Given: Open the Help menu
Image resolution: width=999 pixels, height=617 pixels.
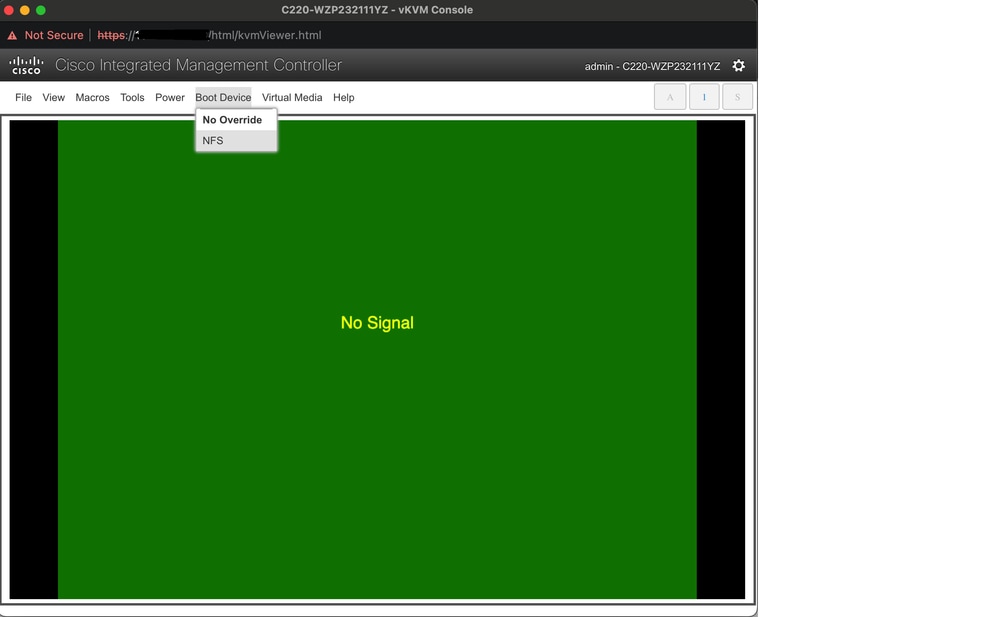Looking at the screenshot, I should (343, 98).
